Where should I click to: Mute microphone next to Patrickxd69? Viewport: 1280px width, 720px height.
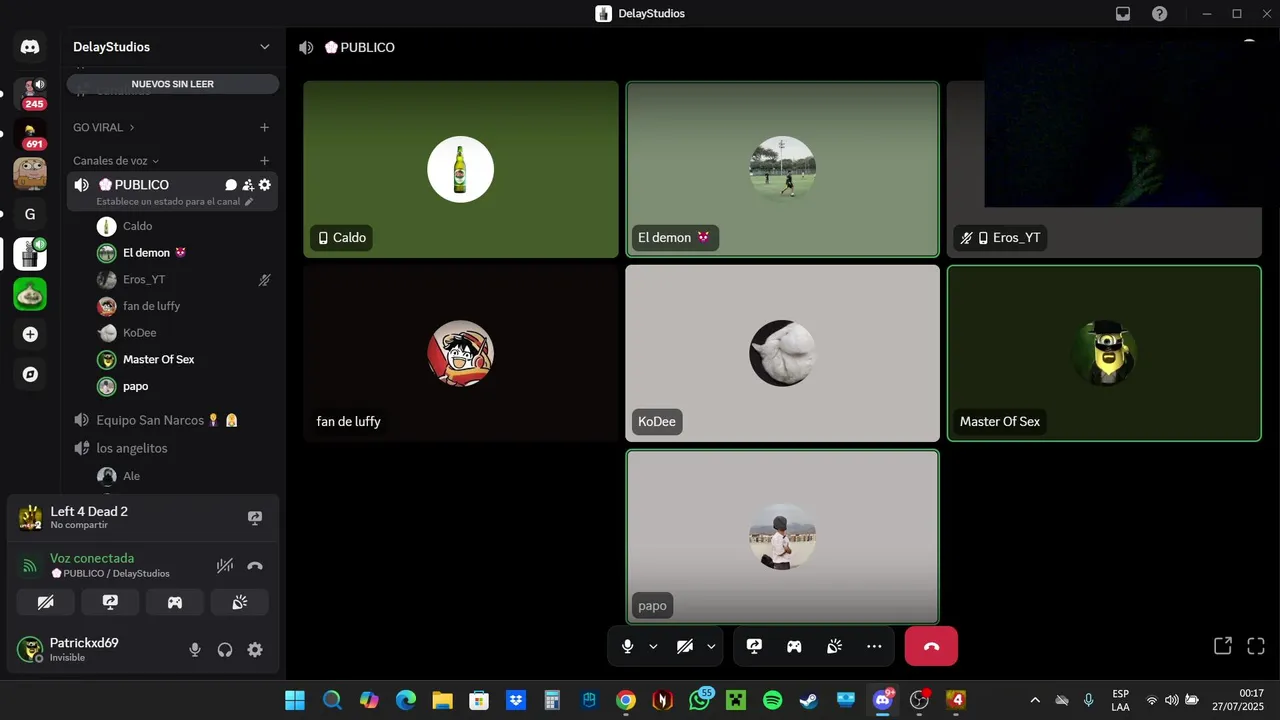point(195,650)
